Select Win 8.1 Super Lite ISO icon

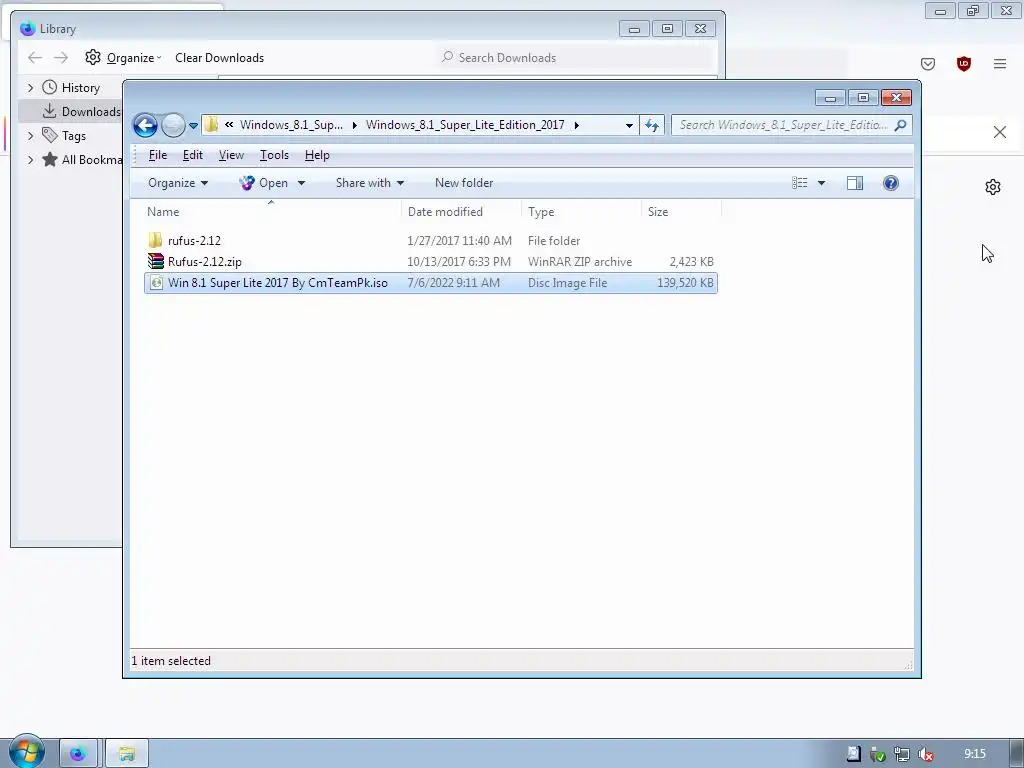click(156, 283)
